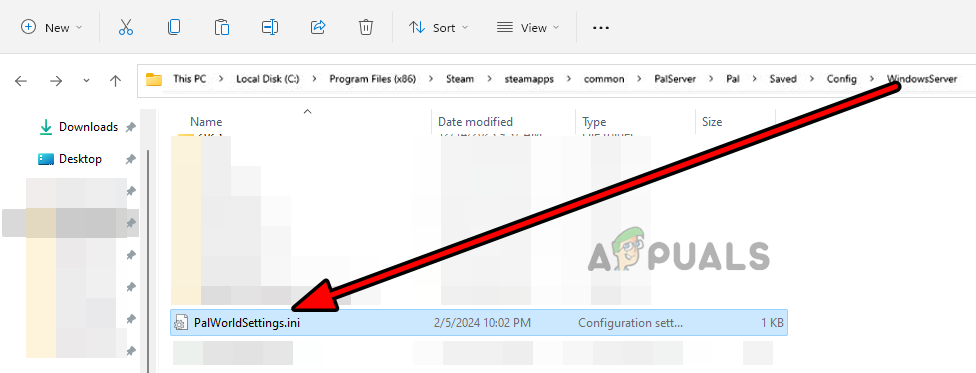Copy the selected file
Image resolution: width=976 pixels, height=373 pixels.
tap(174, 27)
